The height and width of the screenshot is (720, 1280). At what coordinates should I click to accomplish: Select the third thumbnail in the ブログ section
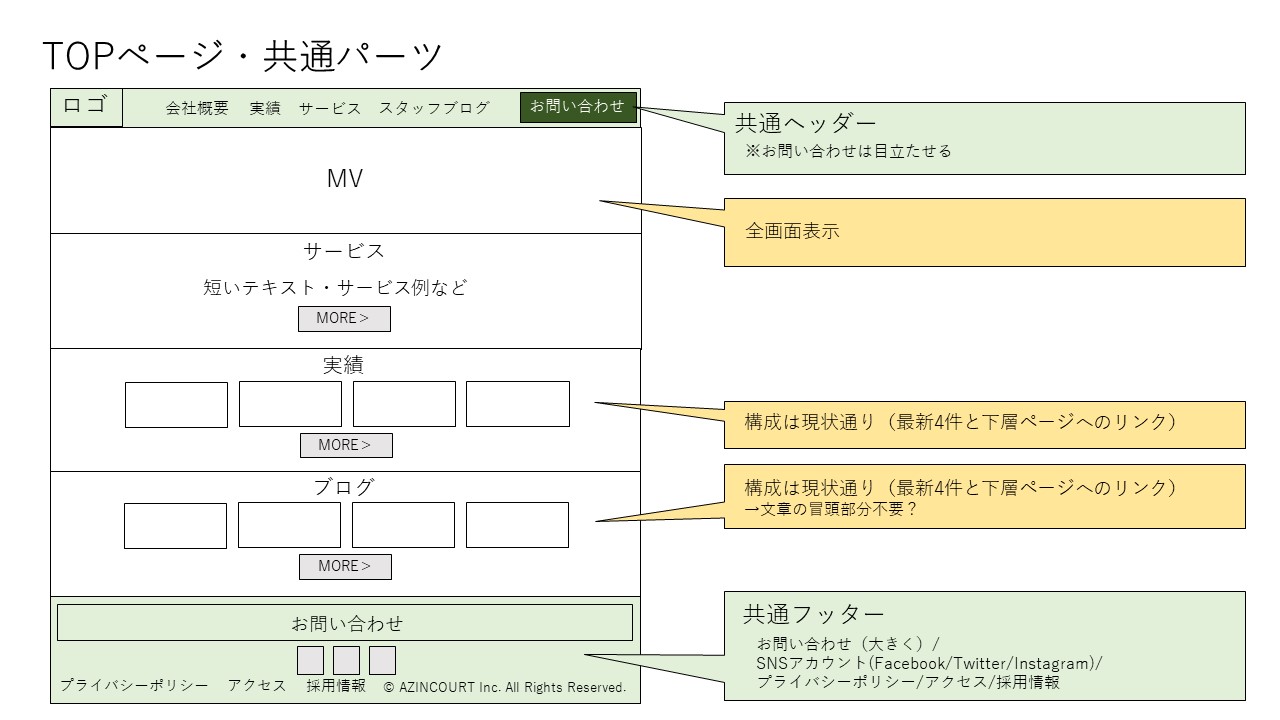[403, 525]
